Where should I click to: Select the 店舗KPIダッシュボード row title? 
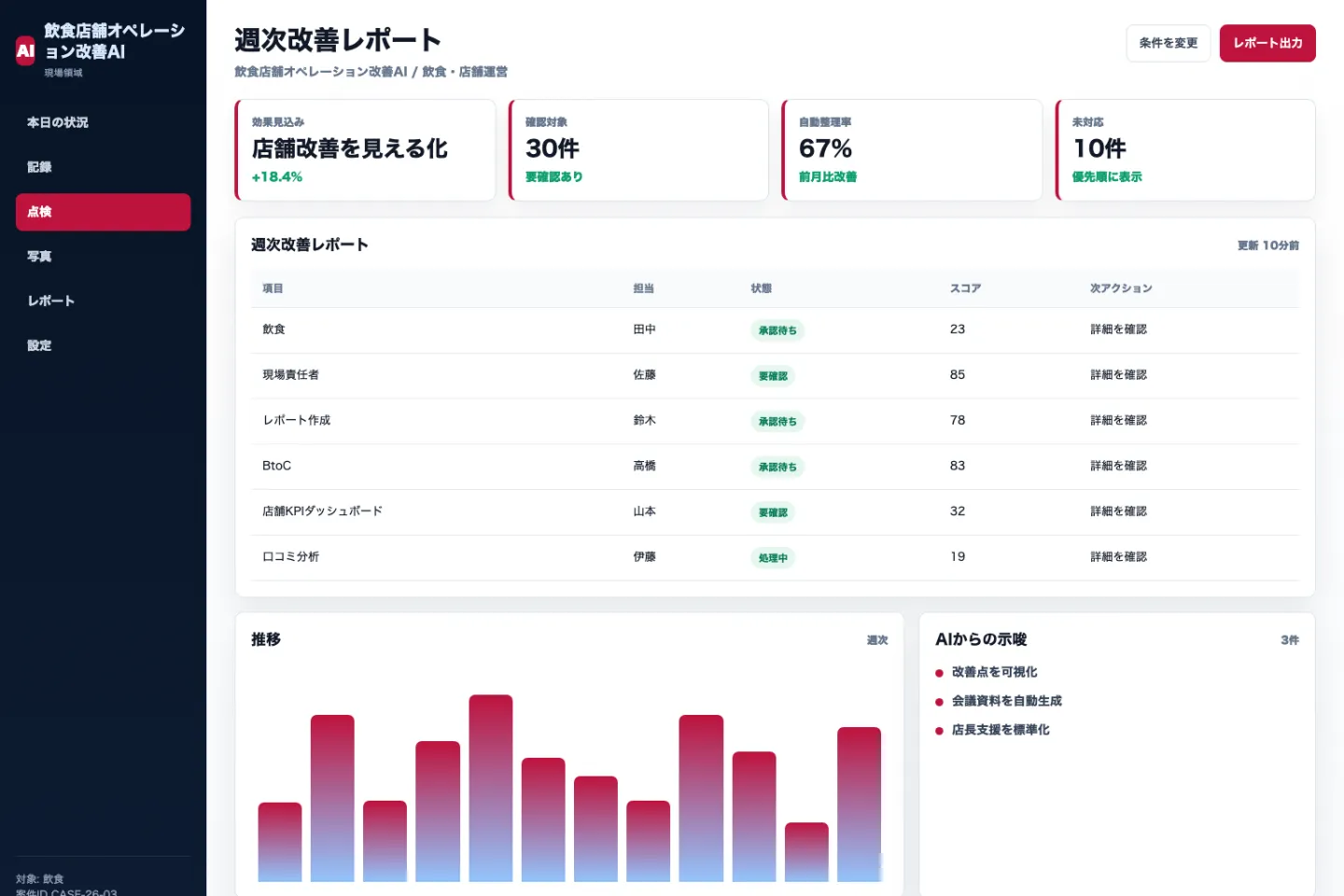coord(322,511)
